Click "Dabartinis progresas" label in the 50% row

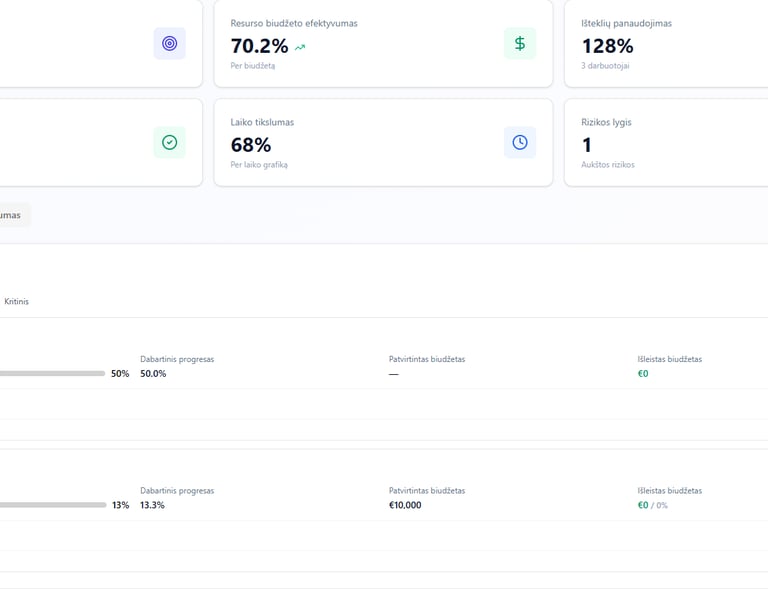click(177, 359)
